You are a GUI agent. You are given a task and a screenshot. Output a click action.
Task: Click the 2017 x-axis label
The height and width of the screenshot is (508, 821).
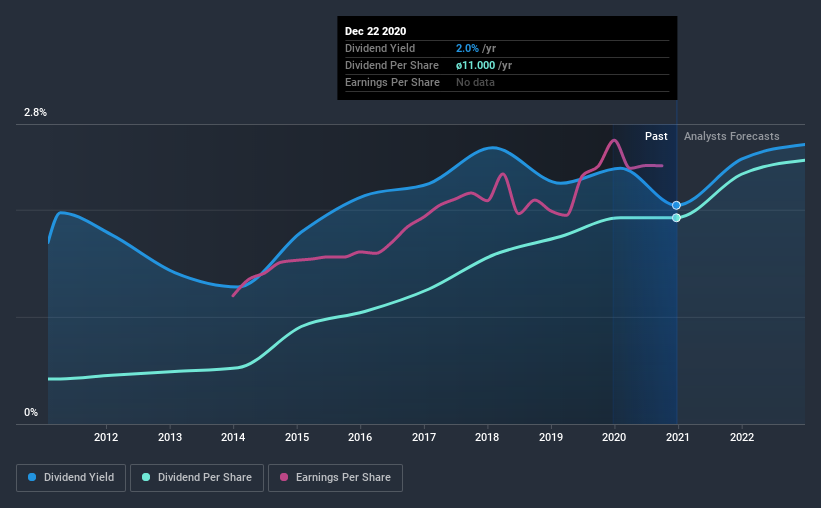[424, 437]
